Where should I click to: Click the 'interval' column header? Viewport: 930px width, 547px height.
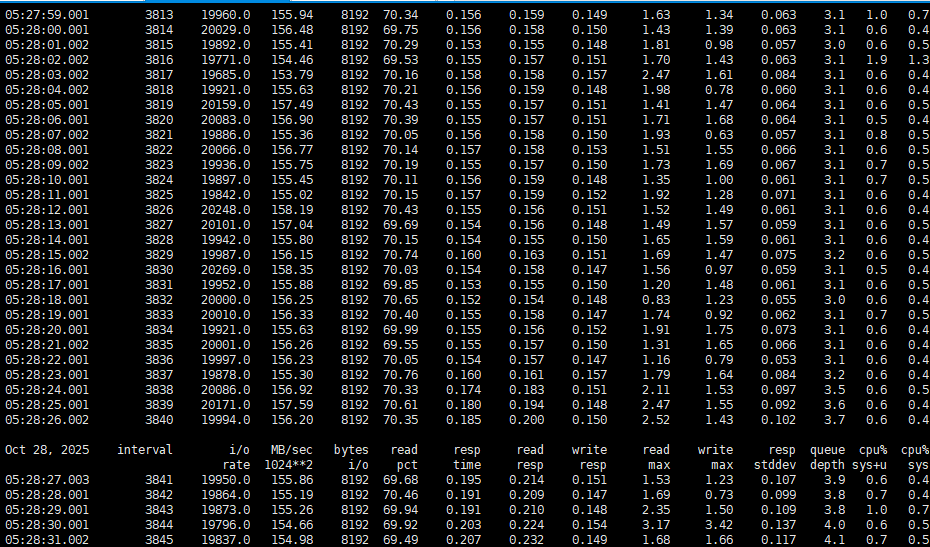144,450
